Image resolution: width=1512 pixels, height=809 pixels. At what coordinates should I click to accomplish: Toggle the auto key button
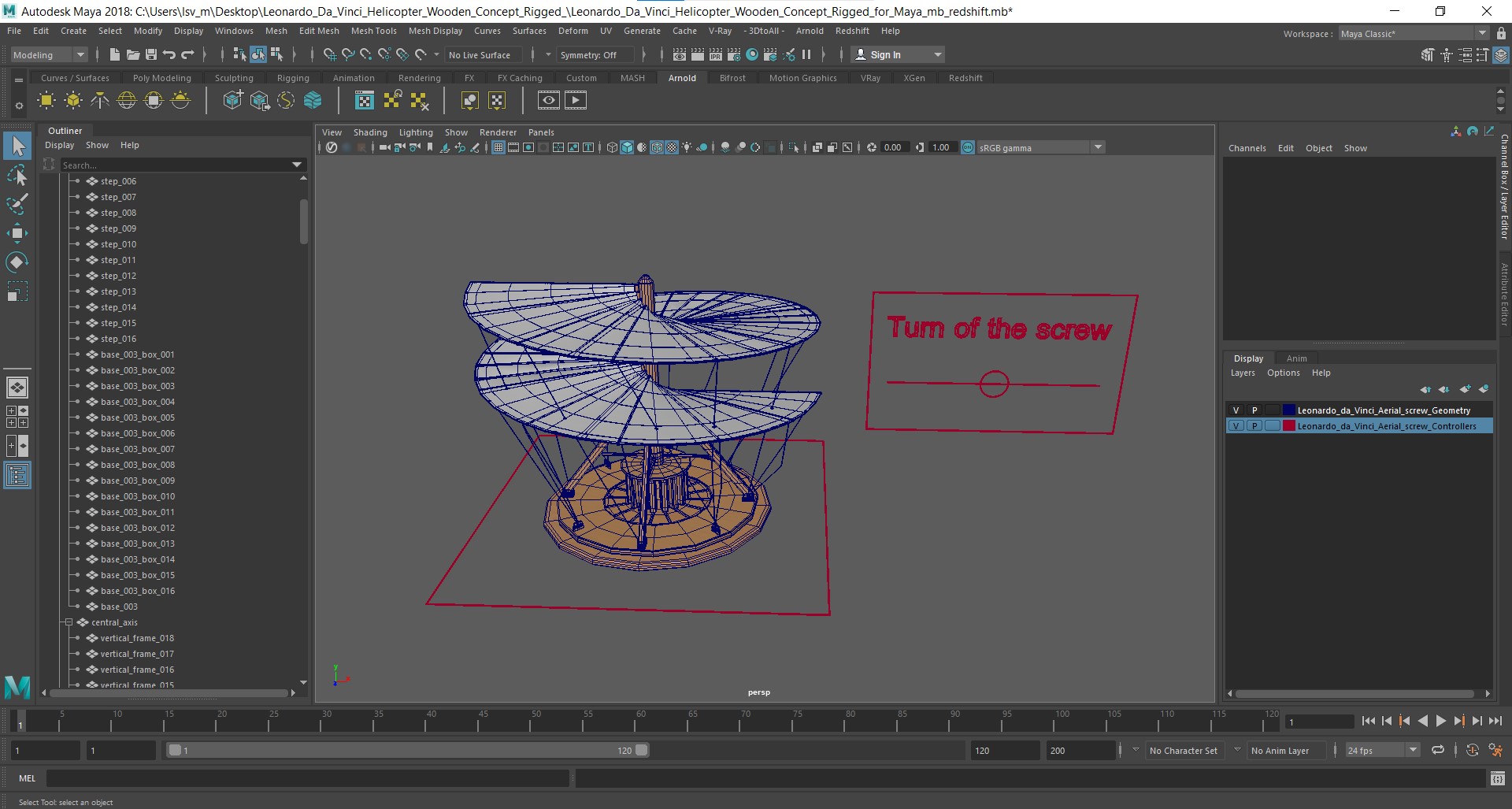click(1472, 751)
